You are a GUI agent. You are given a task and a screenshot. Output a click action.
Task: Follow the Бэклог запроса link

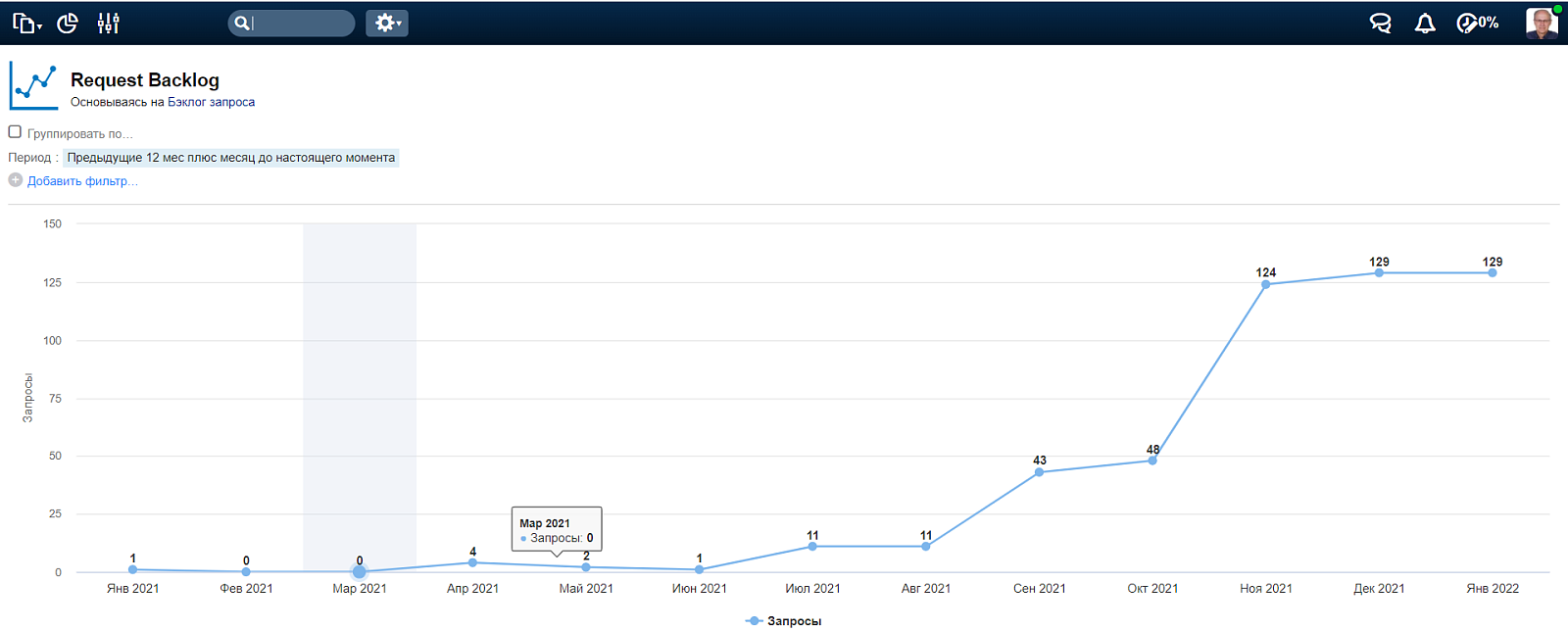[211, 102]
